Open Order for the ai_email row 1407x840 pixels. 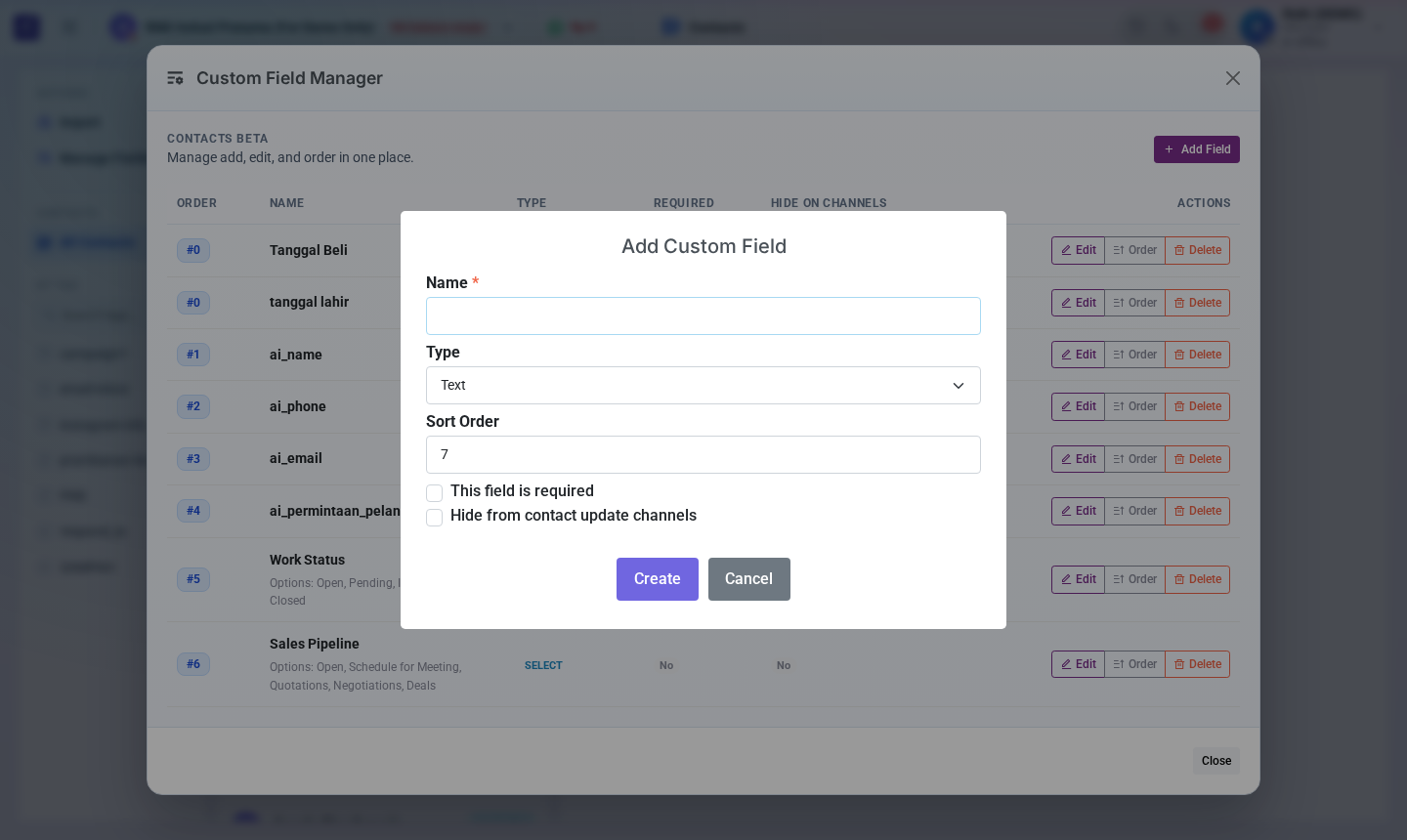pyautogui.click(x=1135, y=459)
